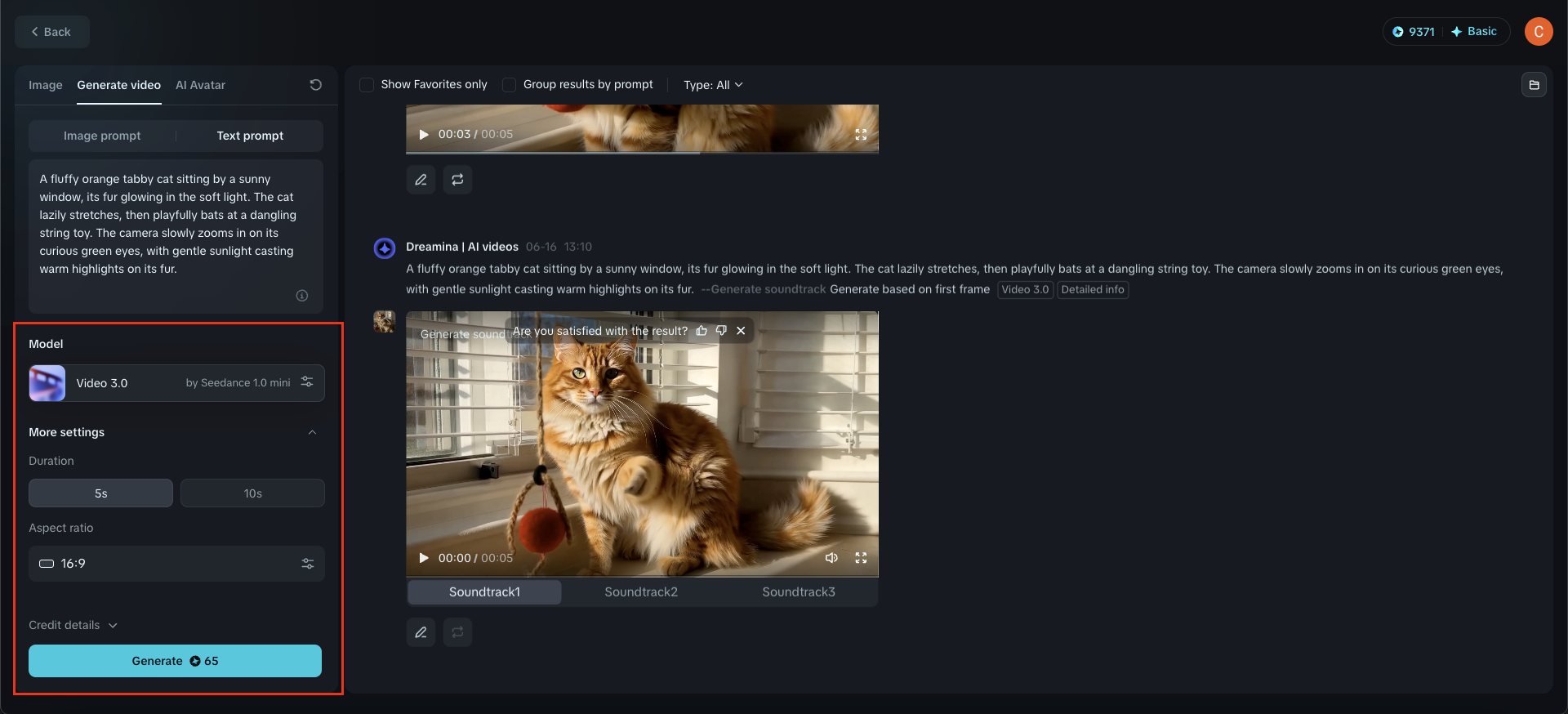Screen dimensions: 1568x714
Task: Play the upper video at 00:03
Action: click(x=424, y=135)
